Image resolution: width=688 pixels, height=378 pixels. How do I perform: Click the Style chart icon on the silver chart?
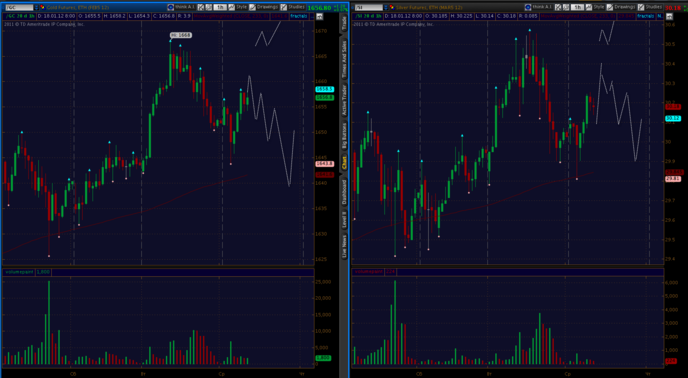[x=589, y=7]
